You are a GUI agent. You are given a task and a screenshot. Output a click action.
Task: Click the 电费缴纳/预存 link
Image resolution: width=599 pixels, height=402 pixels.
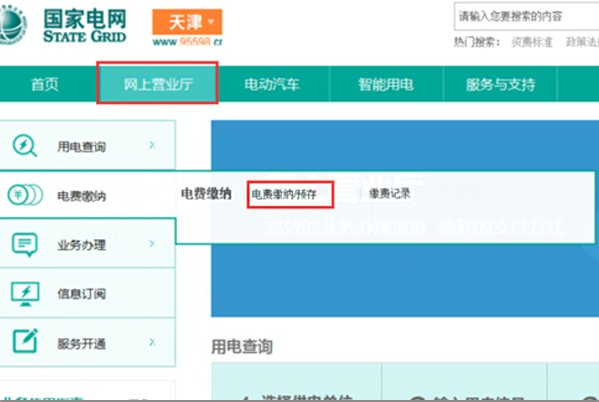(284, 195)
